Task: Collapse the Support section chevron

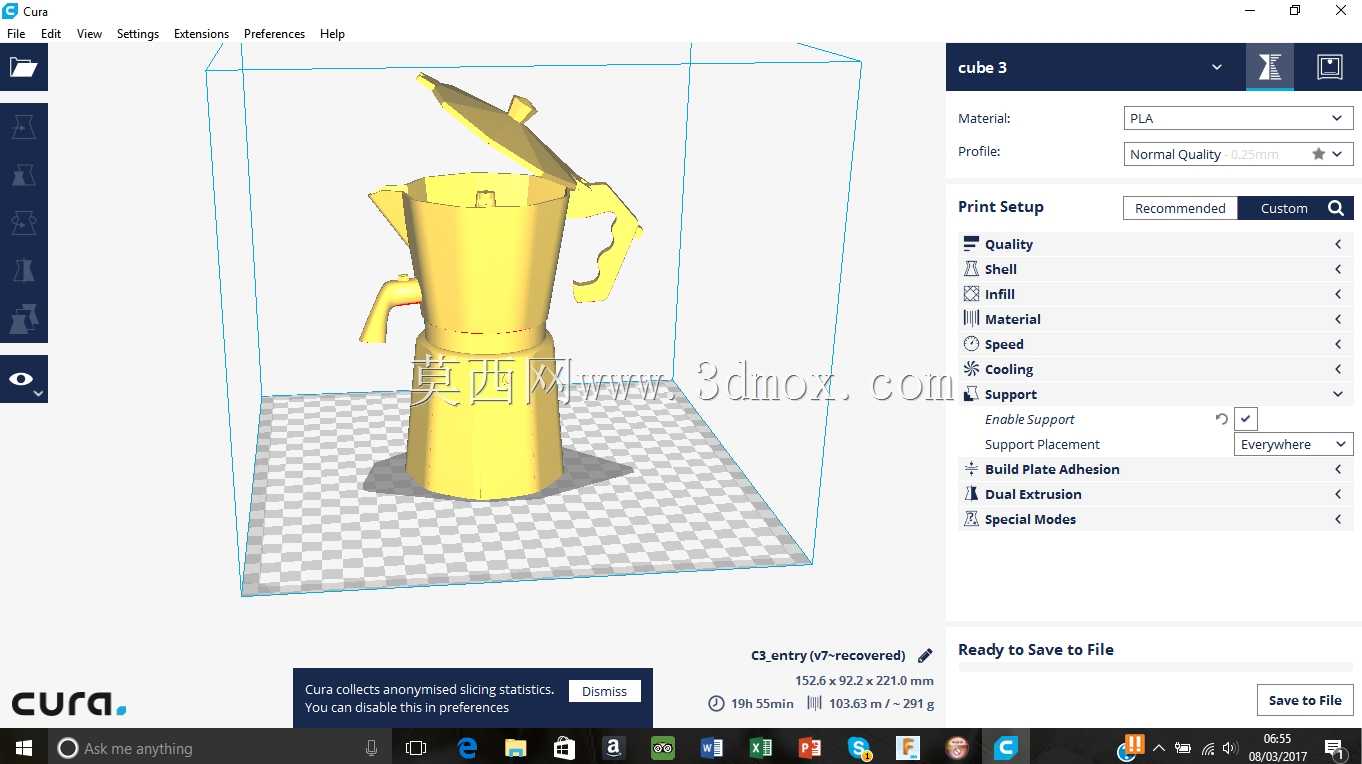Action: pyautogui.click(x=1338, y=394)
